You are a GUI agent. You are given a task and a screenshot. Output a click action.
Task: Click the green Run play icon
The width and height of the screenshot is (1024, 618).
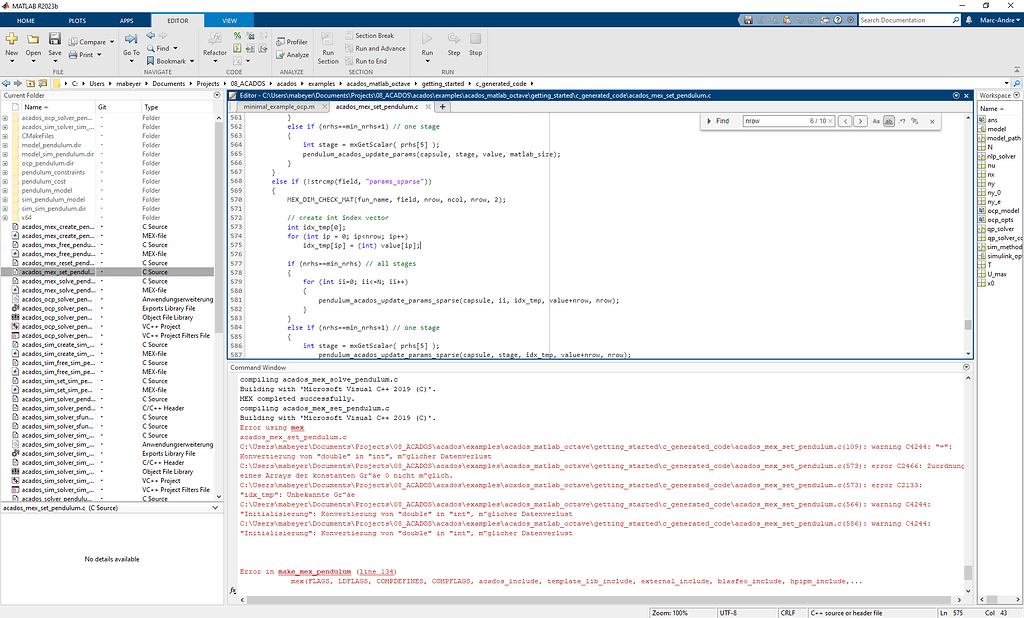pos(427,39)
